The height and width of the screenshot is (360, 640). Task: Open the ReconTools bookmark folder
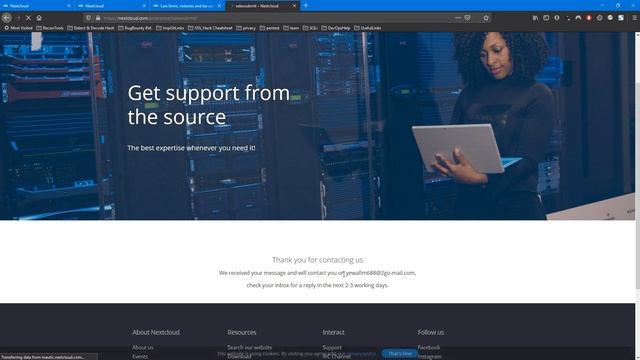pos(50,28)
